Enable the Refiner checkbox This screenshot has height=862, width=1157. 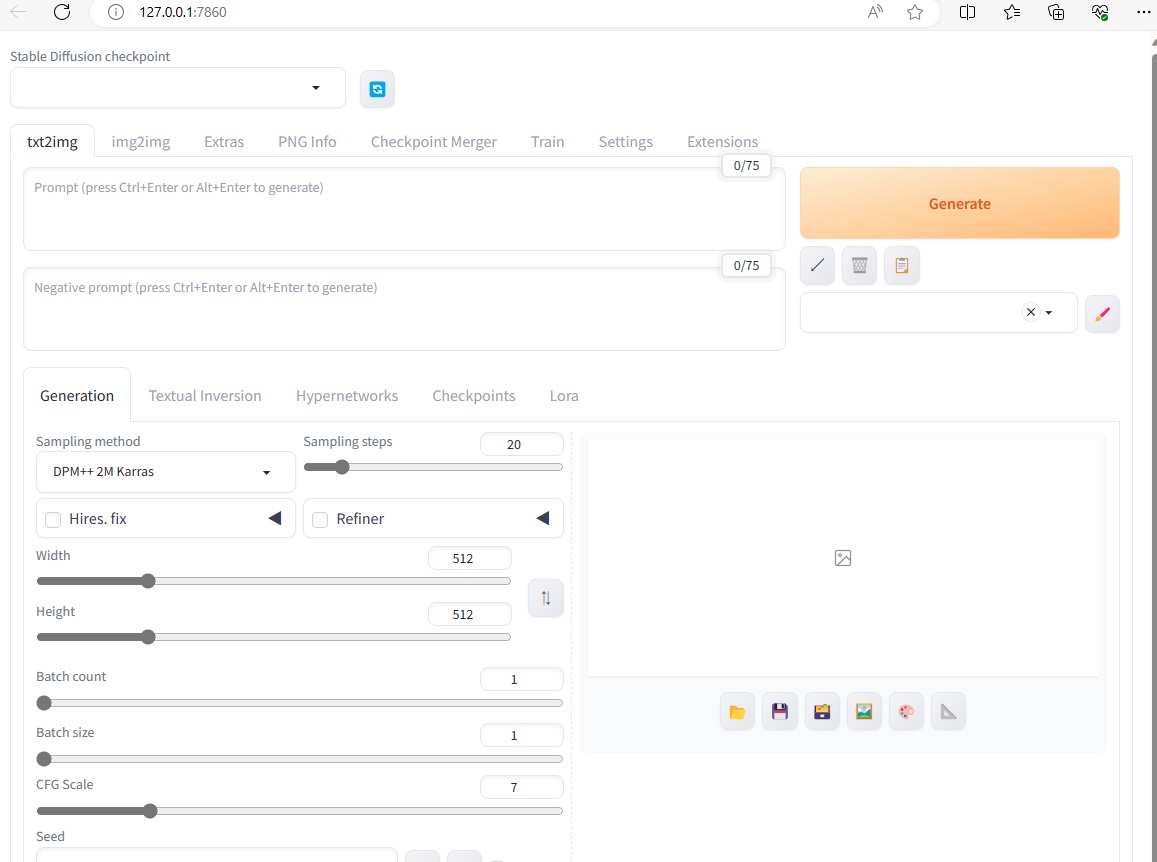tap(320, 518)
